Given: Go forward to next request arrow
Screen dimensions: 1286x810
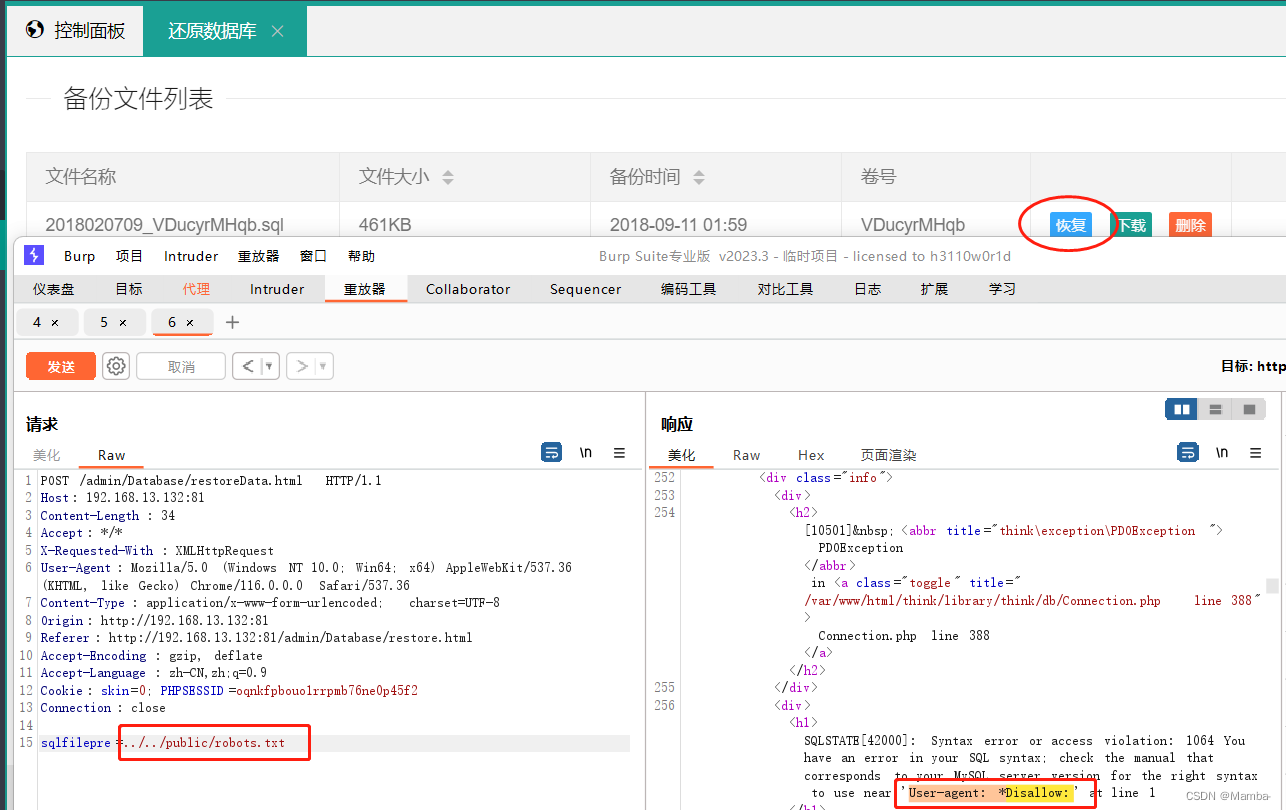Looking at the screenshot, I should 302,366.
